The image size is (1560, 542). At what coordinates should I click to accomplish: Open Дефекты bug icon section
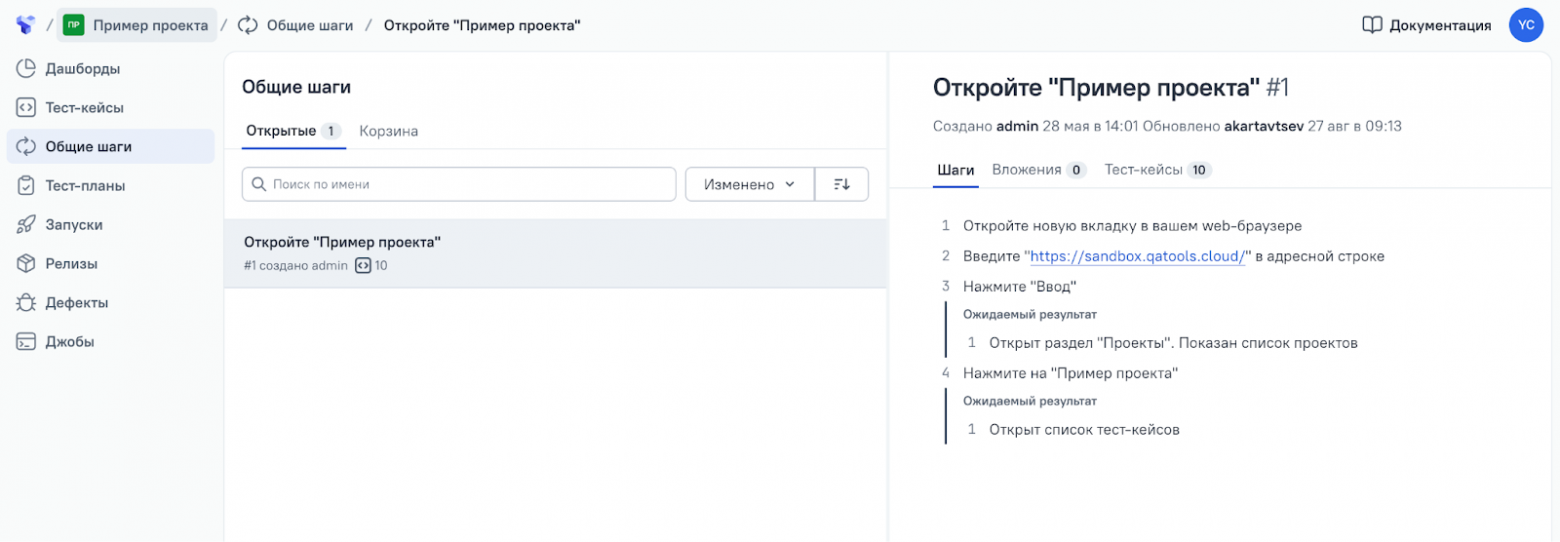[76, 303]
